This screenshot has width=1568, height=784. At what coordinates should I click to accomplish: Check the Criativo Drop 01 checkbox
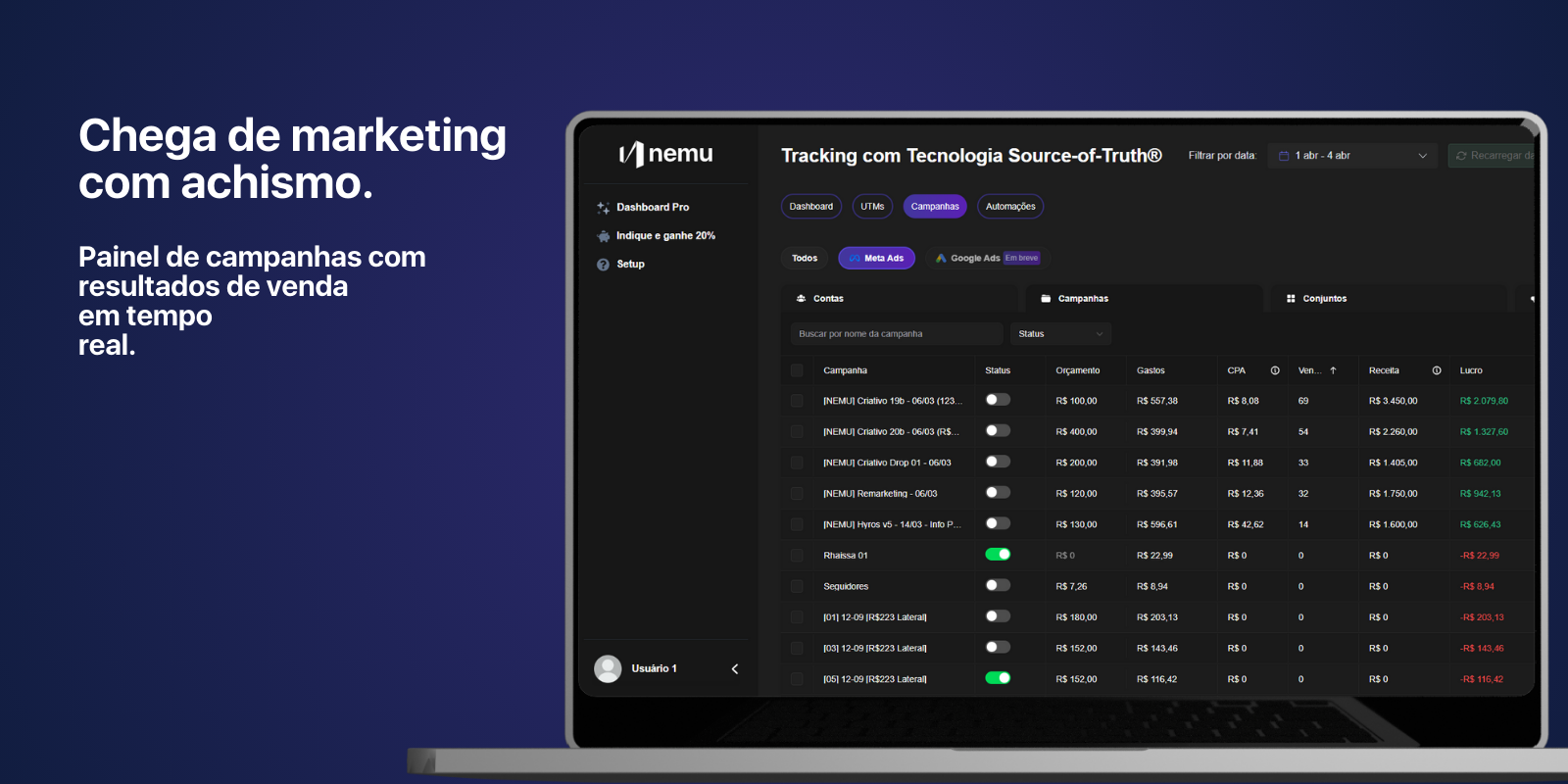pyautogui.click(x=797, y=463)
